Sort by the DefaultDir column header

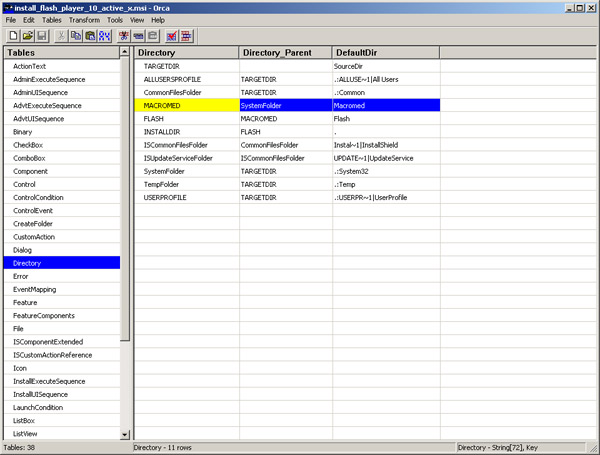(386, 53)
